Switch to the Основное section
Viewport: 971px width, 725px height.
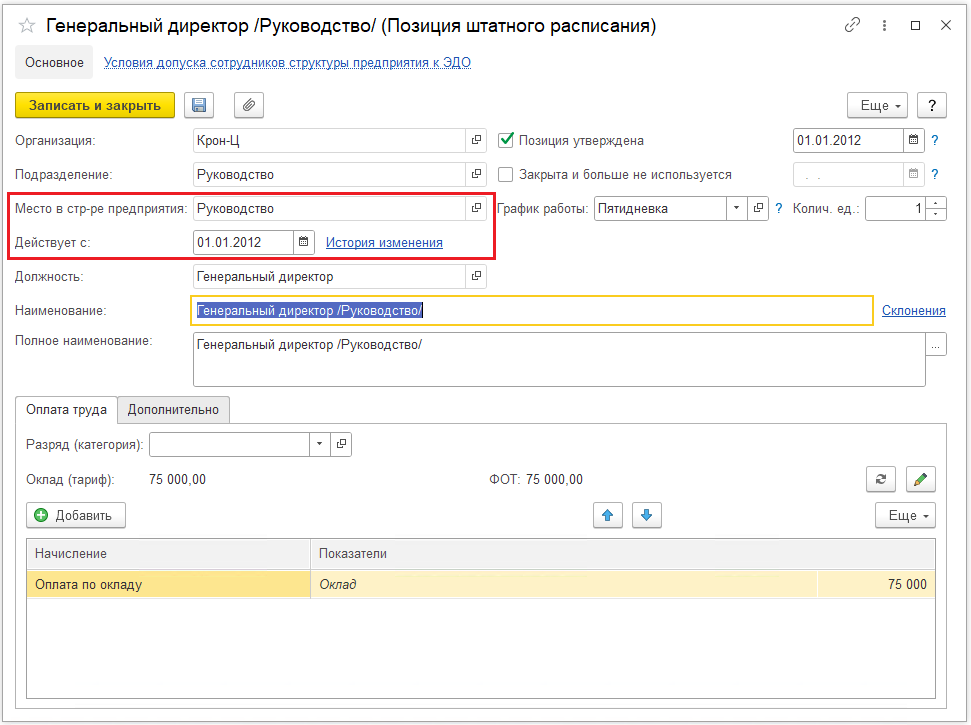54,62
